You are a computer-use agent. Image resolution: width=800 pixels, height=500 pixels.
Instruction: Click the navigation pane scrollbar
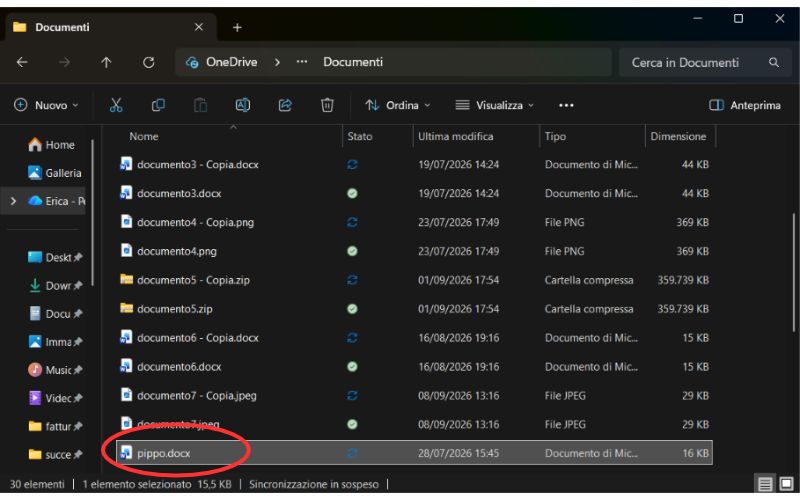click(x=92, y=213)
